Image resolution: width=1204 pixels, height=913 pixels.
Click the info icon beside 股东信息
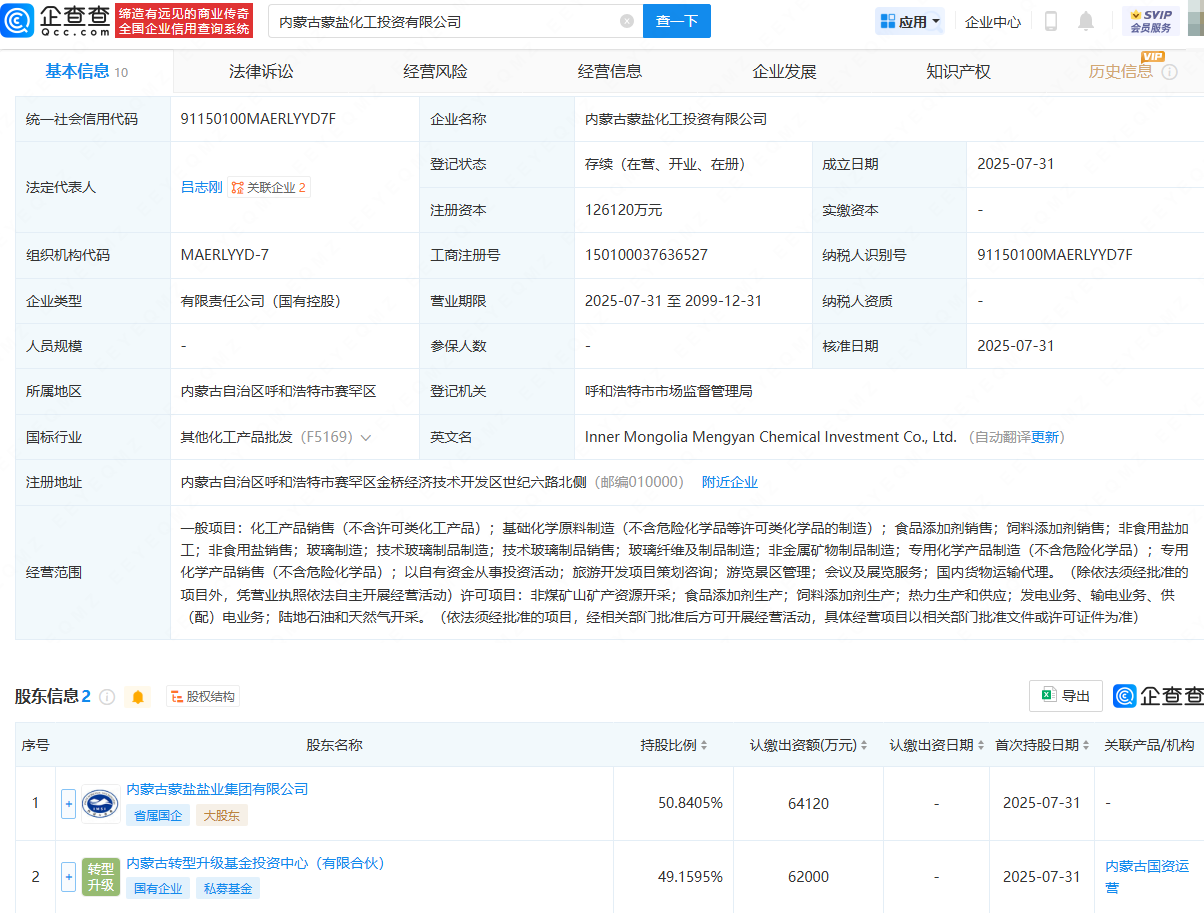click(x=107, y=697)
